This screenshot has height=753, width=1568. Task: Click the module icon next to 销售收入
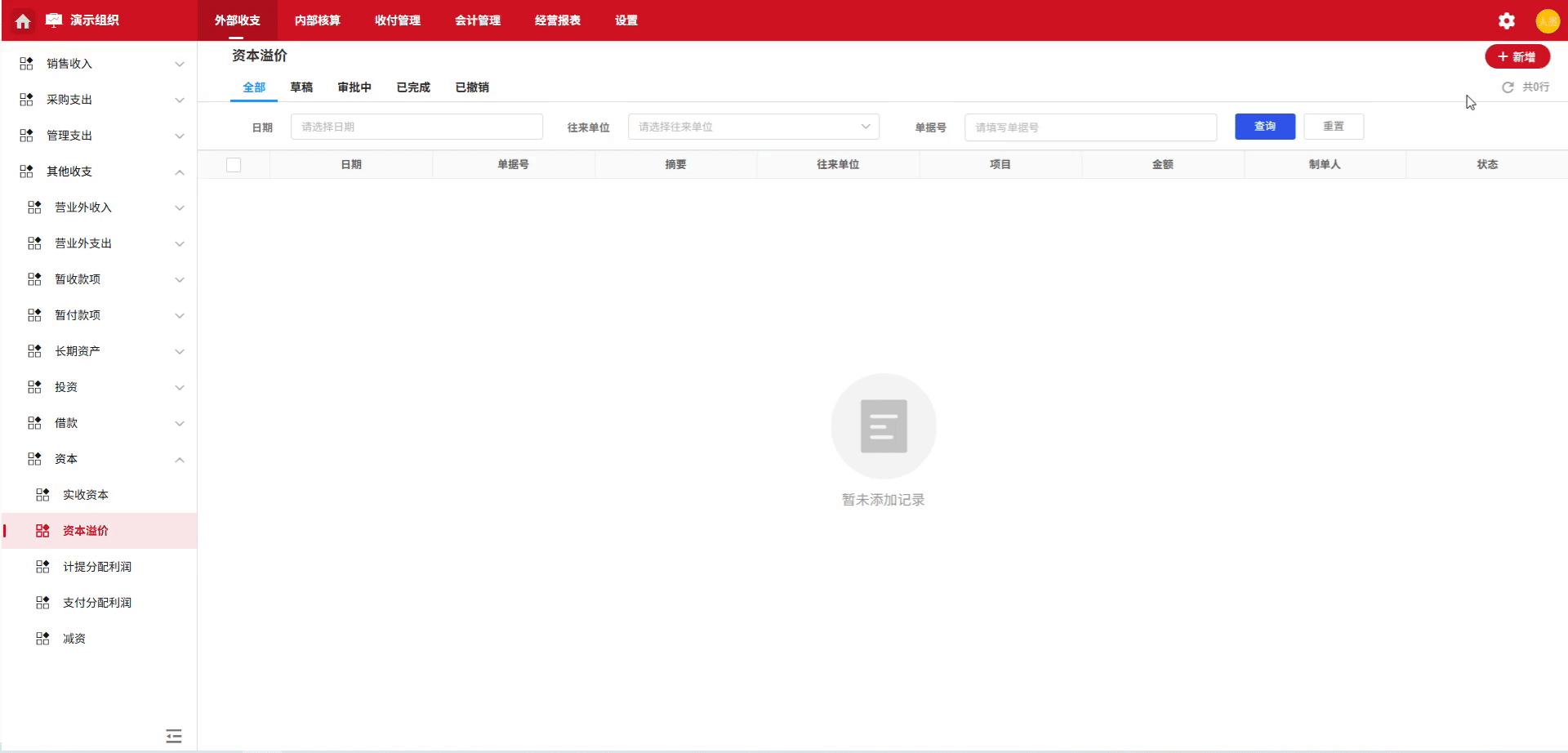click(x=25, y=63)
